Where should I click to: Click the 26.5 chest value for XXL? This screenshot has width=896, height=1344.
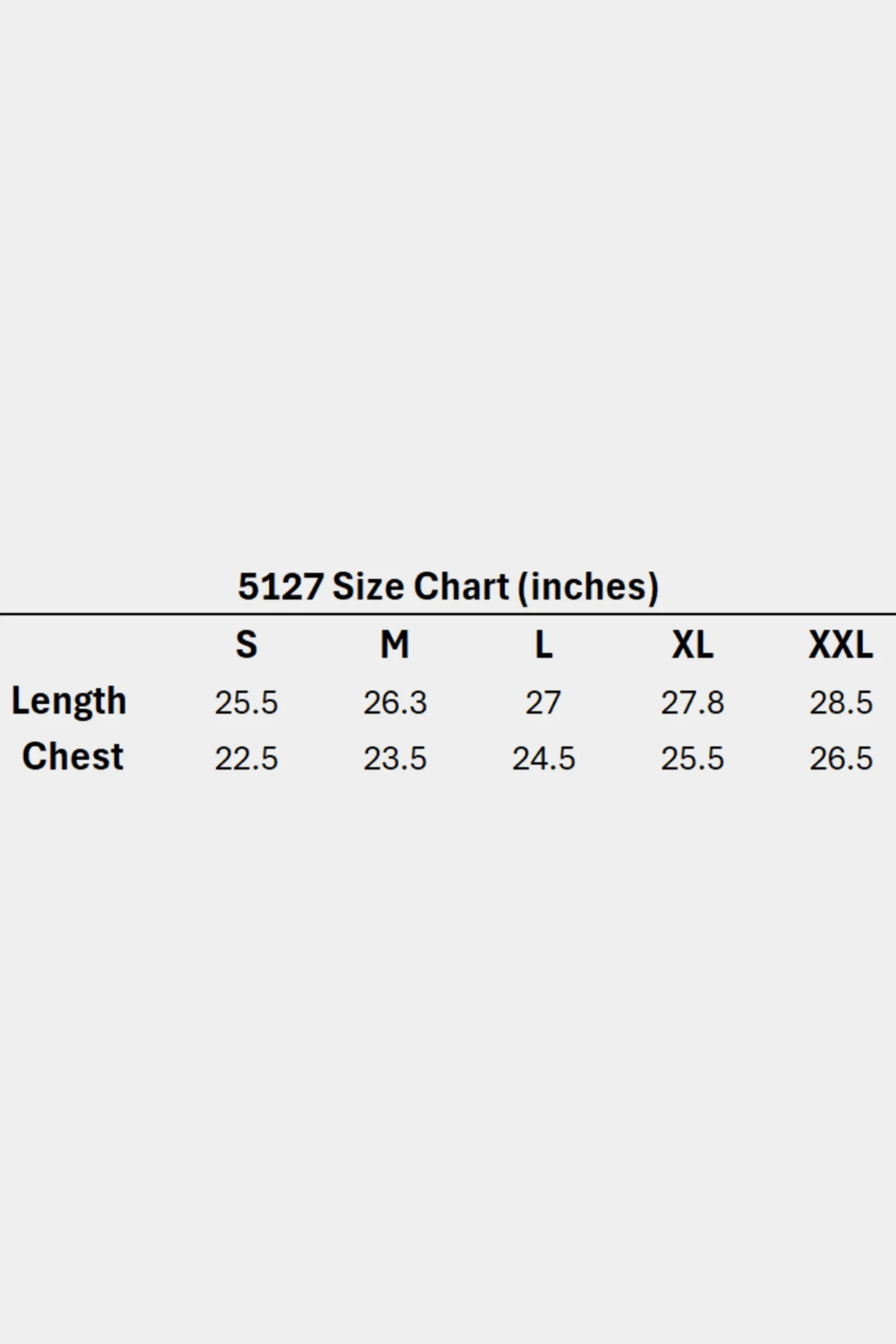pyautogui.click(x=841, y=758)
